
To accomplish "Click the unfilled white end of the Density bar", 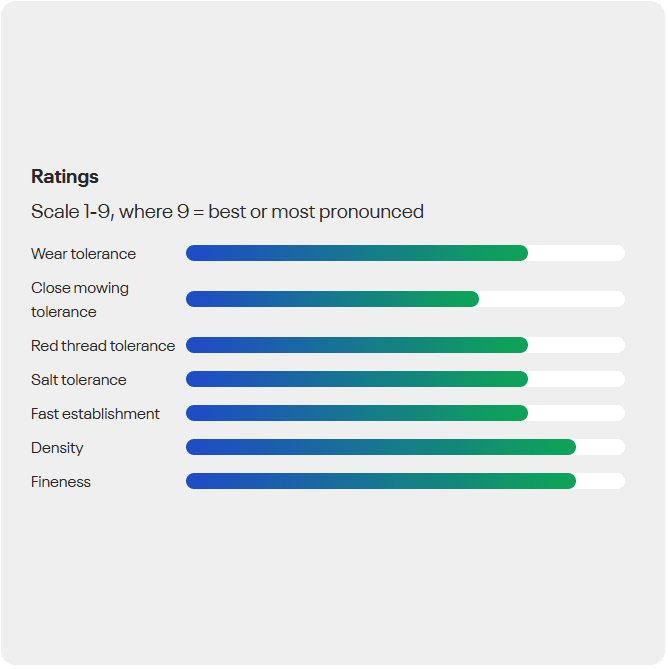I will pyautogui.click(x=600, y=447).
